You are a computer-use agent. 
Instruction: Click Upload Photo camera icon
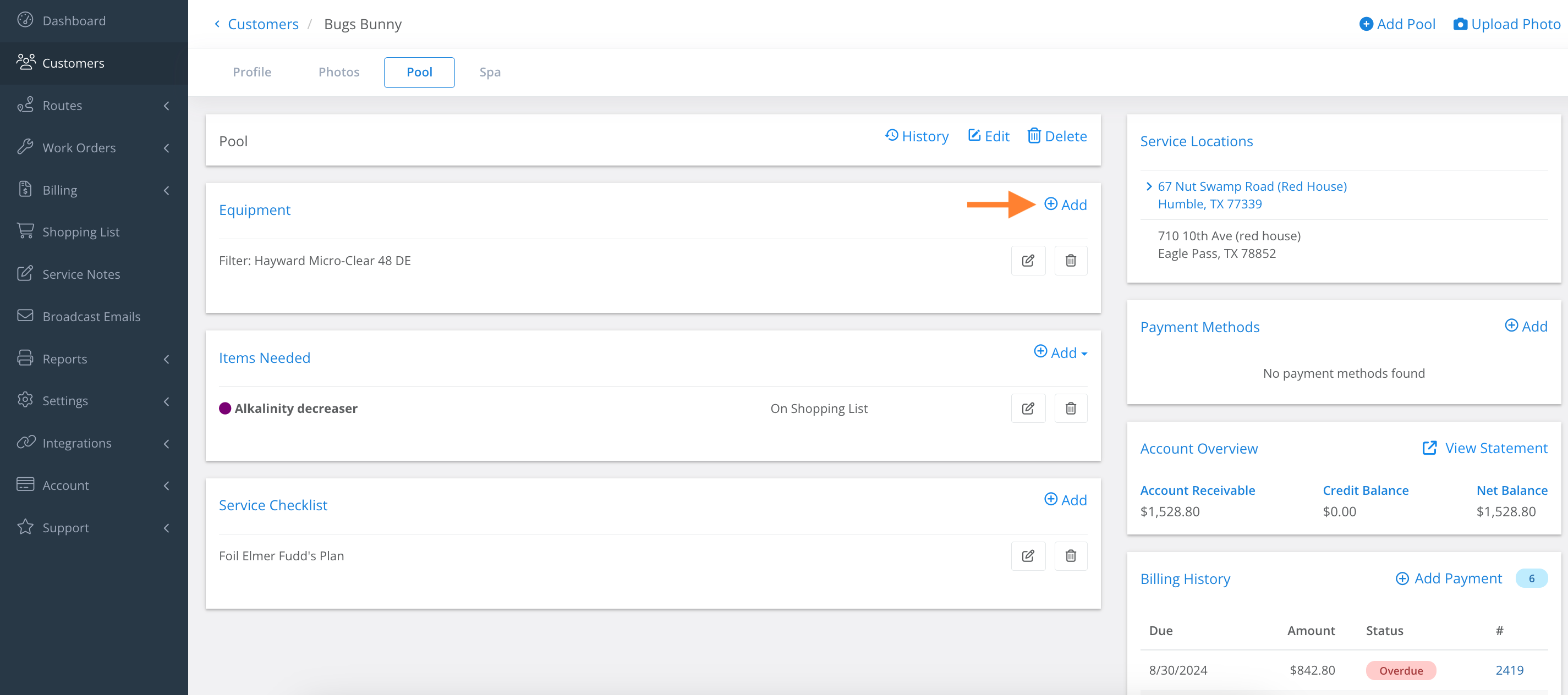(1460, 24)
